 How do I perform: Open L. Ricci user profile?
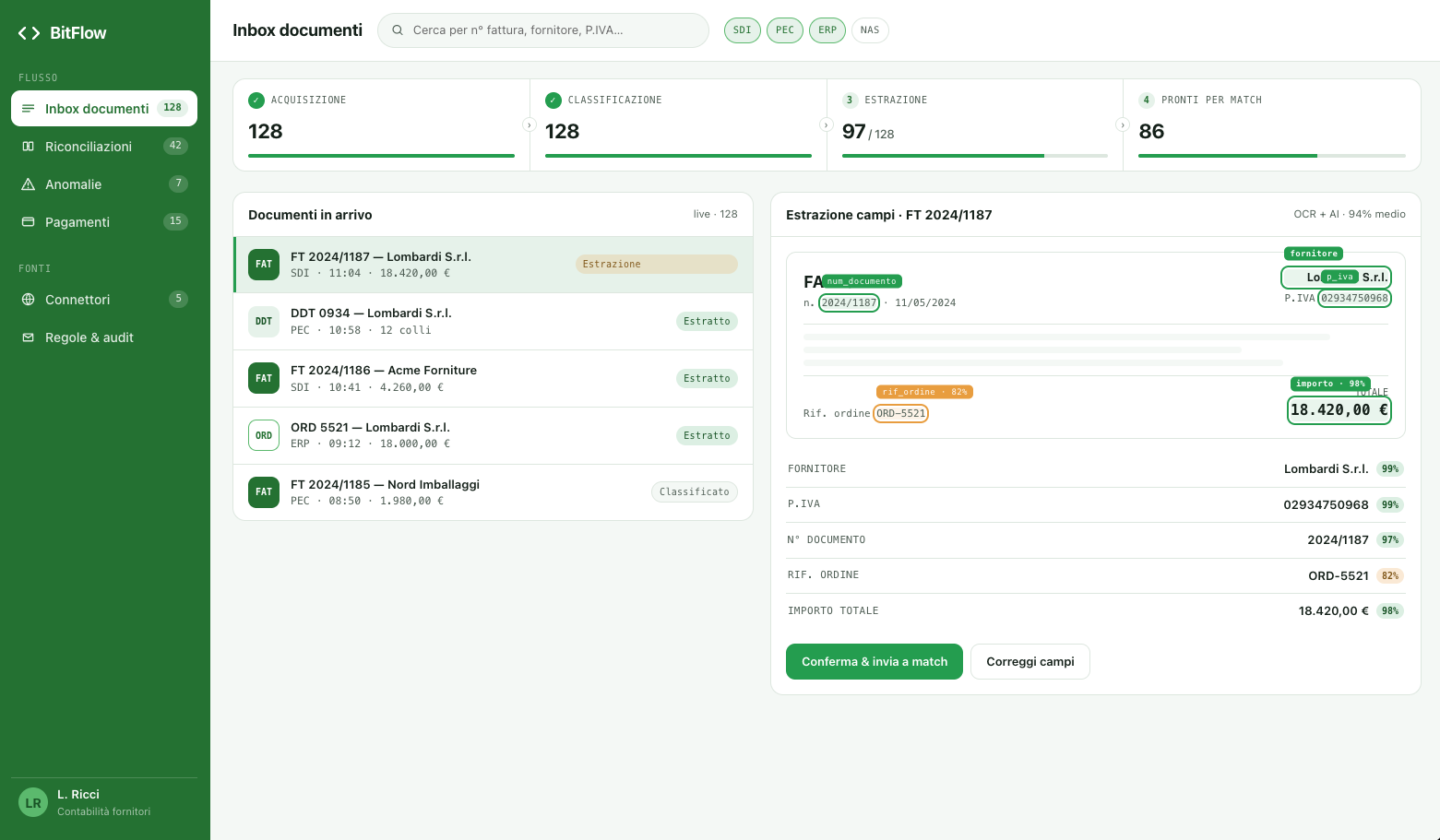point(104,803)
